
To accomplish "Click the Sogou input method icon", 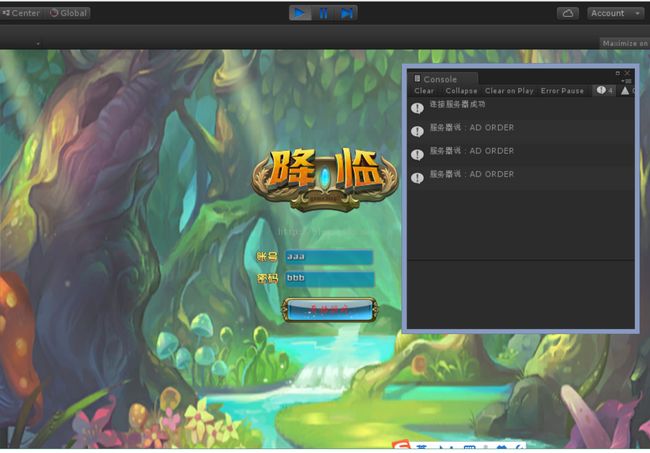I will pyautogui.click(x=401, y=446).
